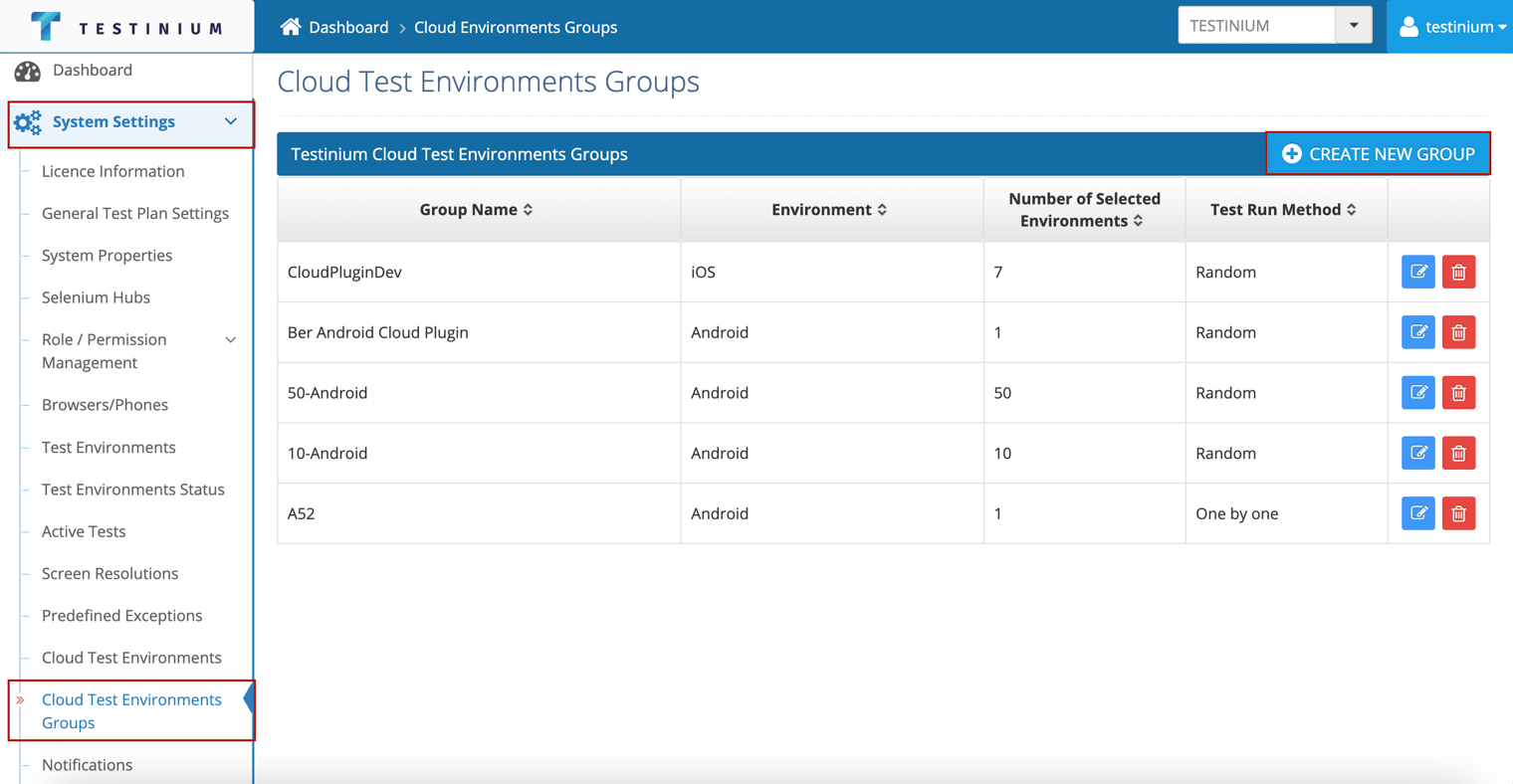Viewport: 1513px width, 784px height.
Task: Click the count 7 for CloudPluginDev
Action: (998, 273)
